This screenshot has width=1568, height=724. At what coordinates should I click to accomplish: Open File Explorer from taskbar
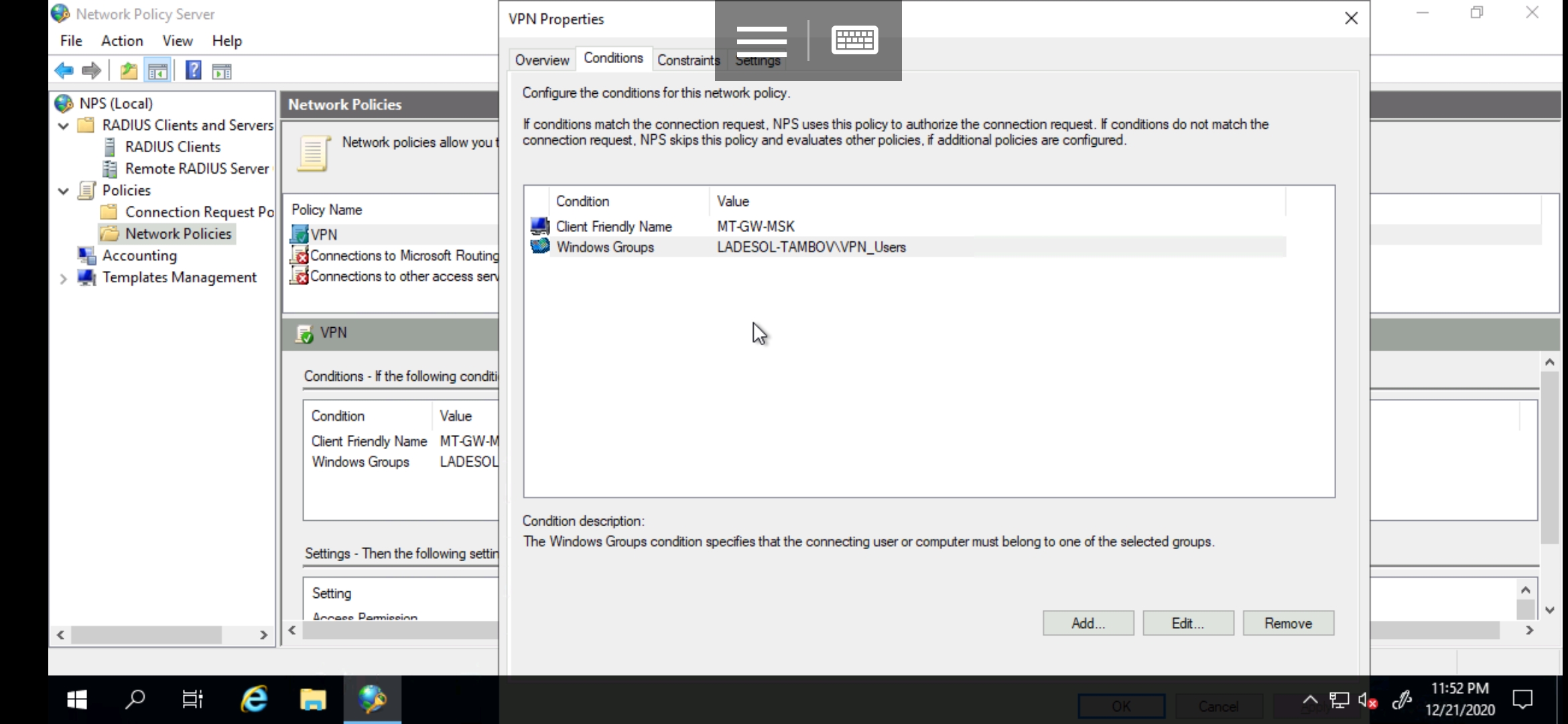pos(313,700)
